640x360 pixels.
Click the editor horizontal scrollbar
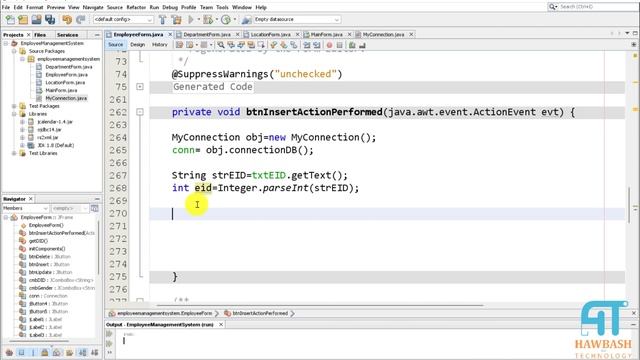320,305
